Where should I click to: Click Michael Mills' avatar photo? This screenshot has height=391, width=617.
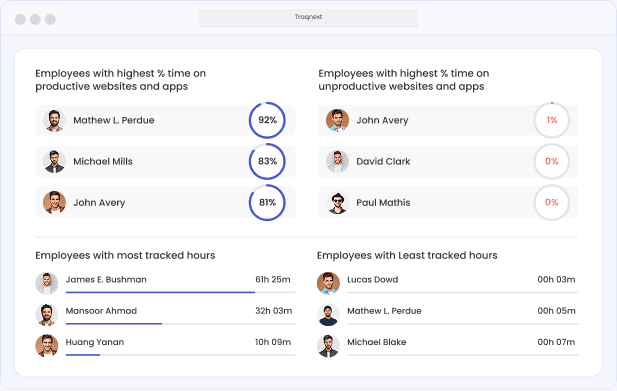coord(54,161)
